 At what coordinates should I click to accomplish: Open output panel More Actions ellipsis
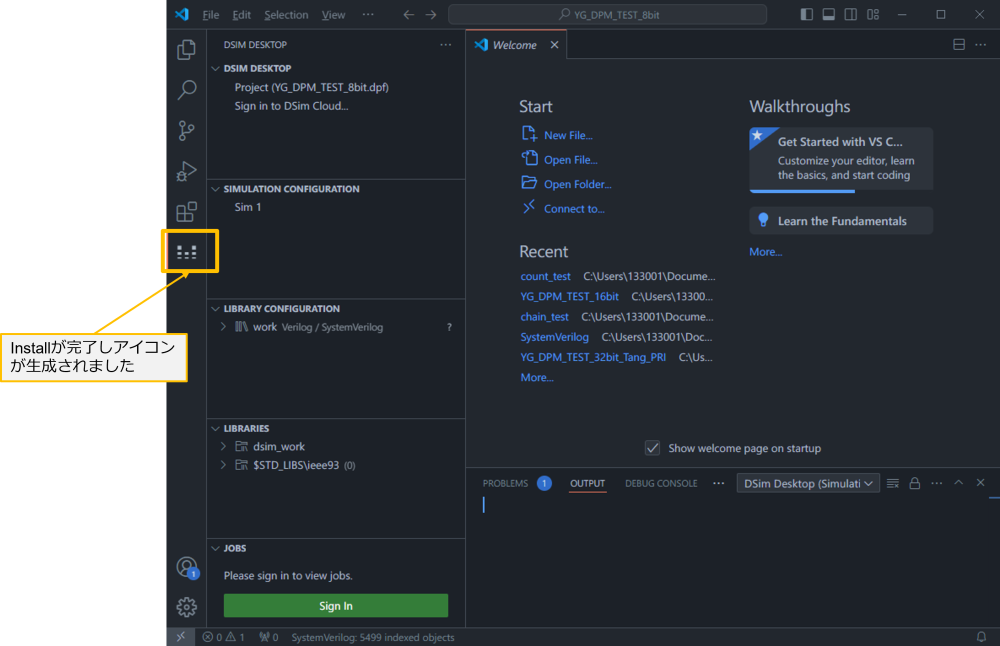click(x=937, y=483)
